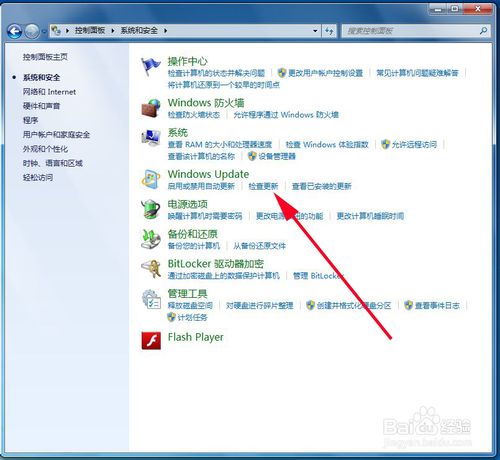Screen dimensions: 500x460
Task: Click 更改计算机睡眠时间 link
Action: [370, 216]
